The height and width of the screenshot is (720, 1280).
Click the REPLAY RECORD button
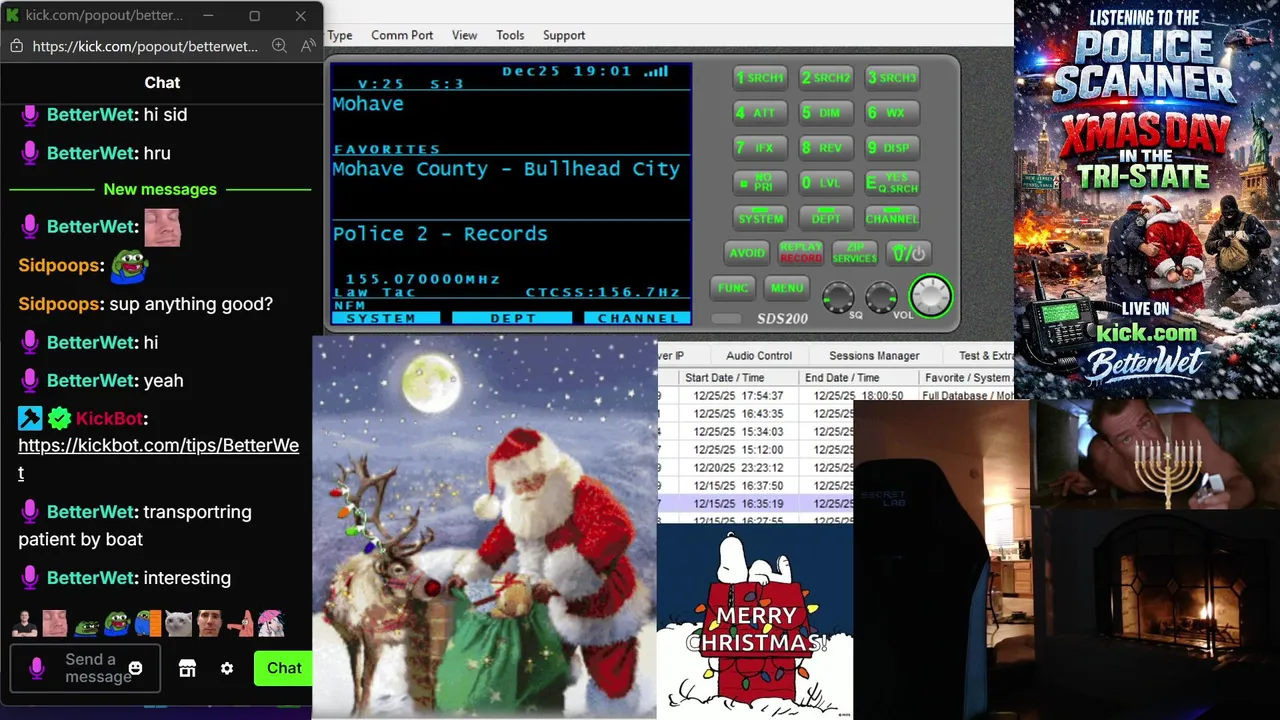click(x=801, y=253)
